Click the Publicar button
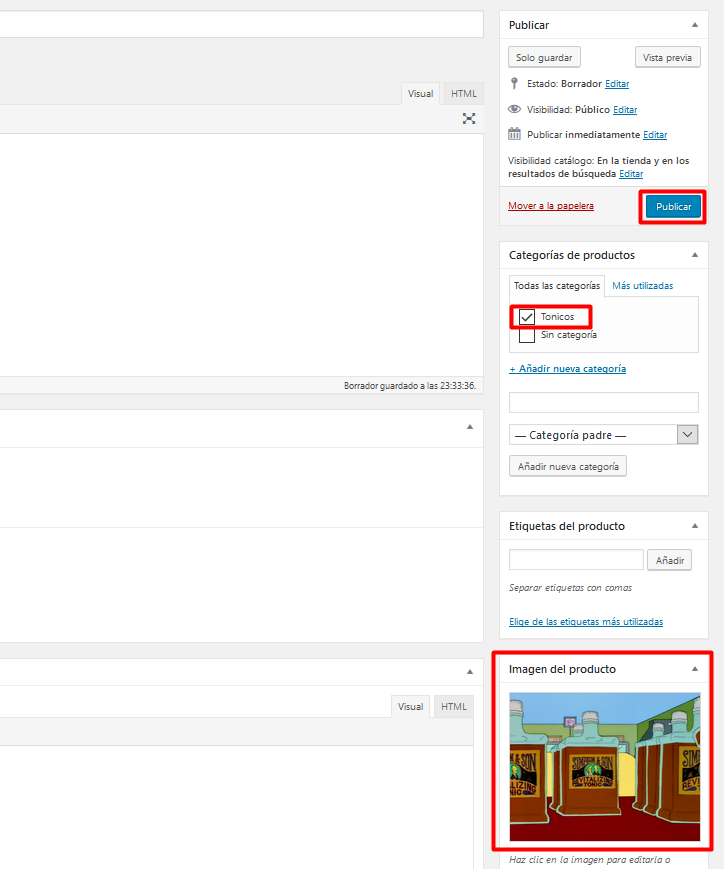This screenshot has width=725, height=869. [x=673, y=207]
